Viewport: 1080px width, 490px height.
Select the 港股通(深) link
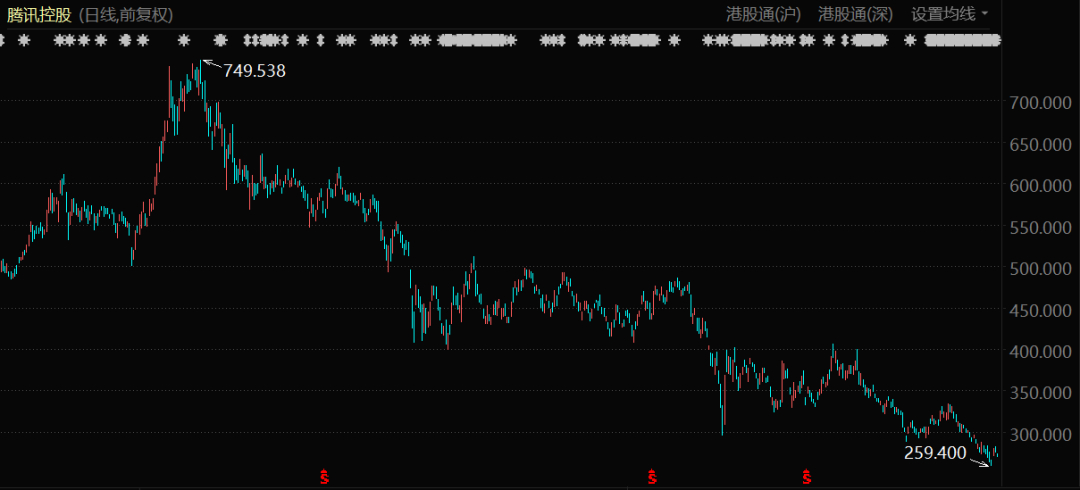[856, 14]
